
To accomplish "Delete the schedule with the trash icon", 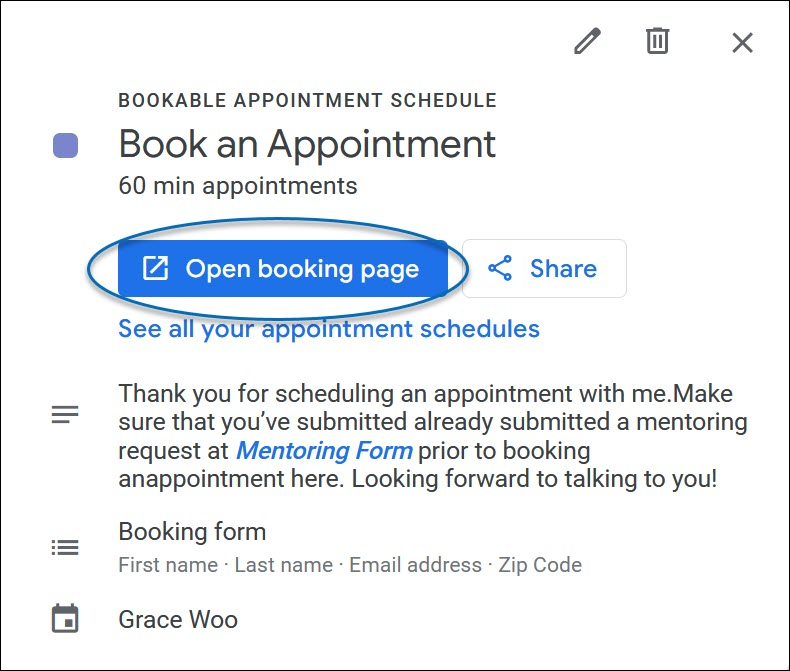I will tap(657, 42).
